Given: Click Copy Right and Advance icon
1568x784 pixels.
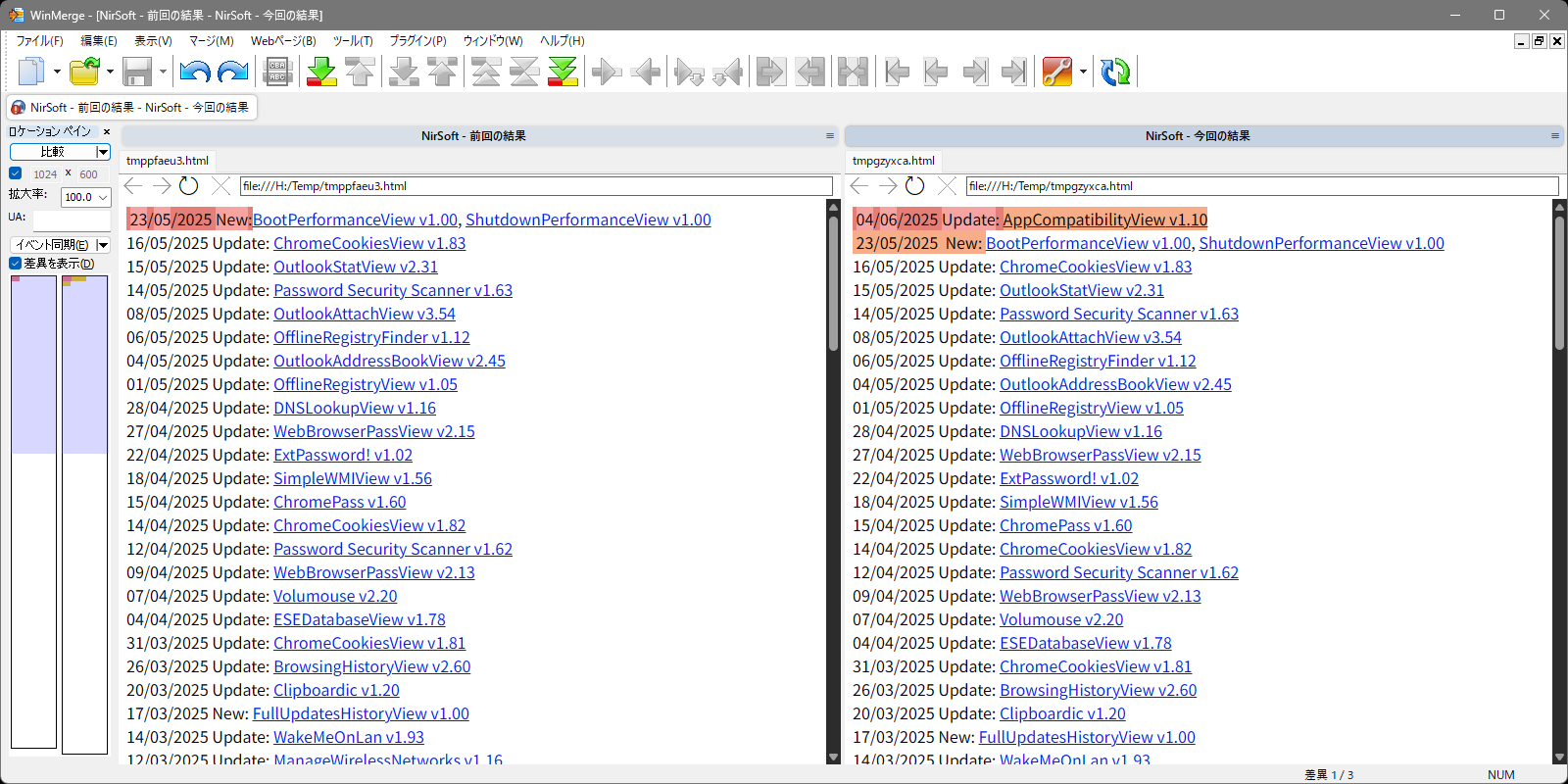Looking at the screenshot, I should coord(690,72).
